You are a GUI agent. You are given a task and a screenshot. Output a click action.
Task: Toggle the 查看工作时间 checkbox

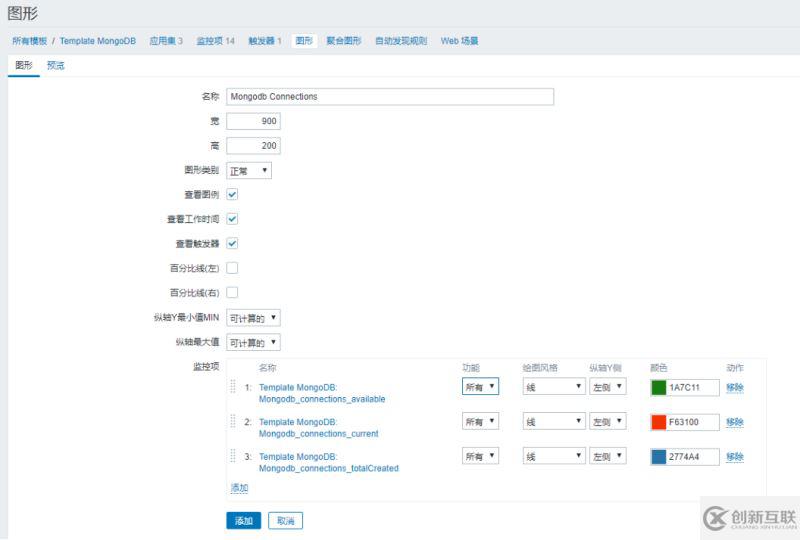(x=232, y=219)
